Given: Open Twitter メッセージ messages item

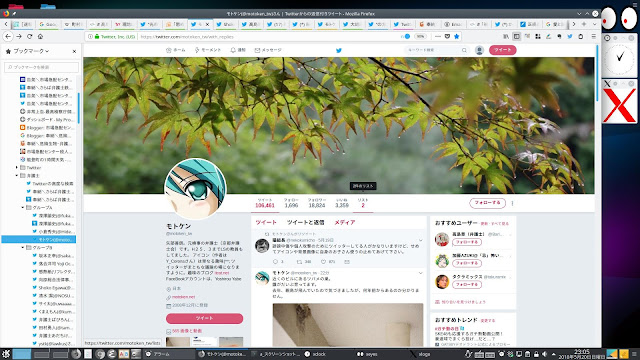Looking at the screenshot, I should click(x=268, y=50).
